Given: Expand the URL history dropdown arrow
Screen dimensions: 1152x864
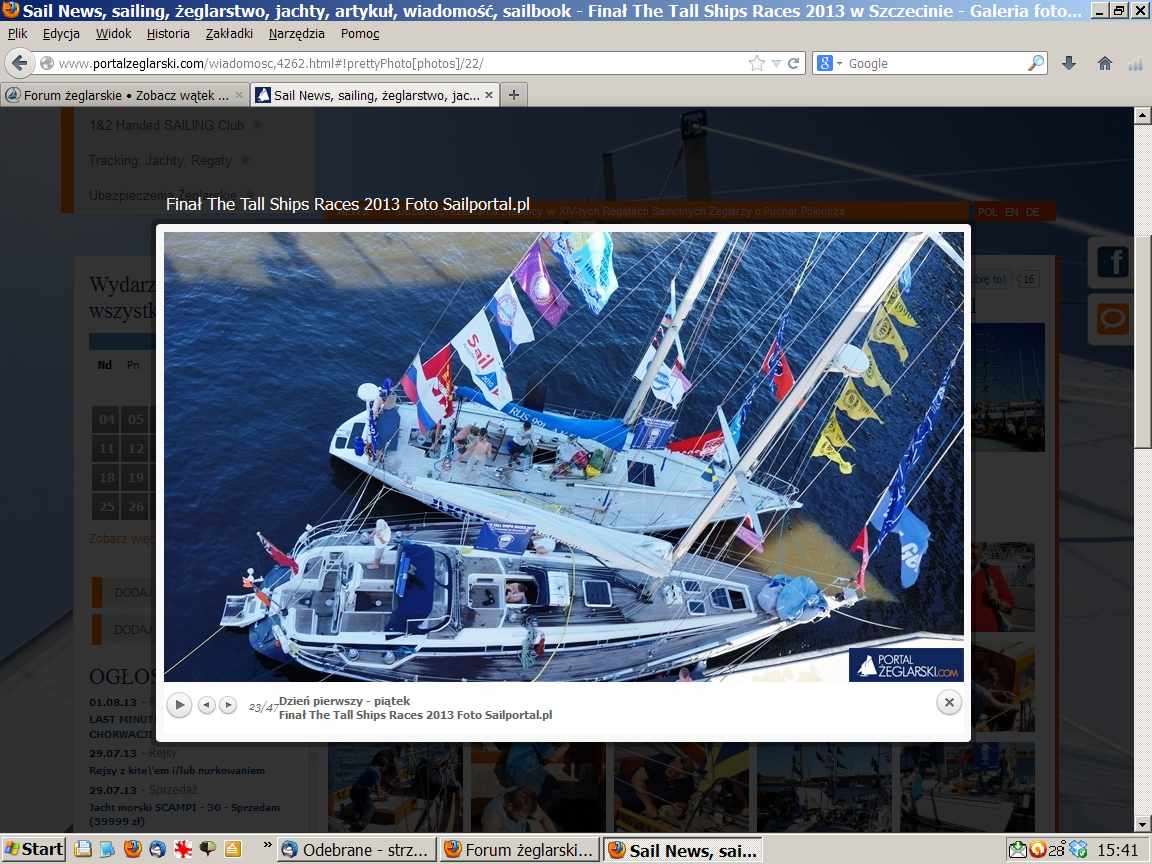Looking at the screenshot, I should (776, 63).
